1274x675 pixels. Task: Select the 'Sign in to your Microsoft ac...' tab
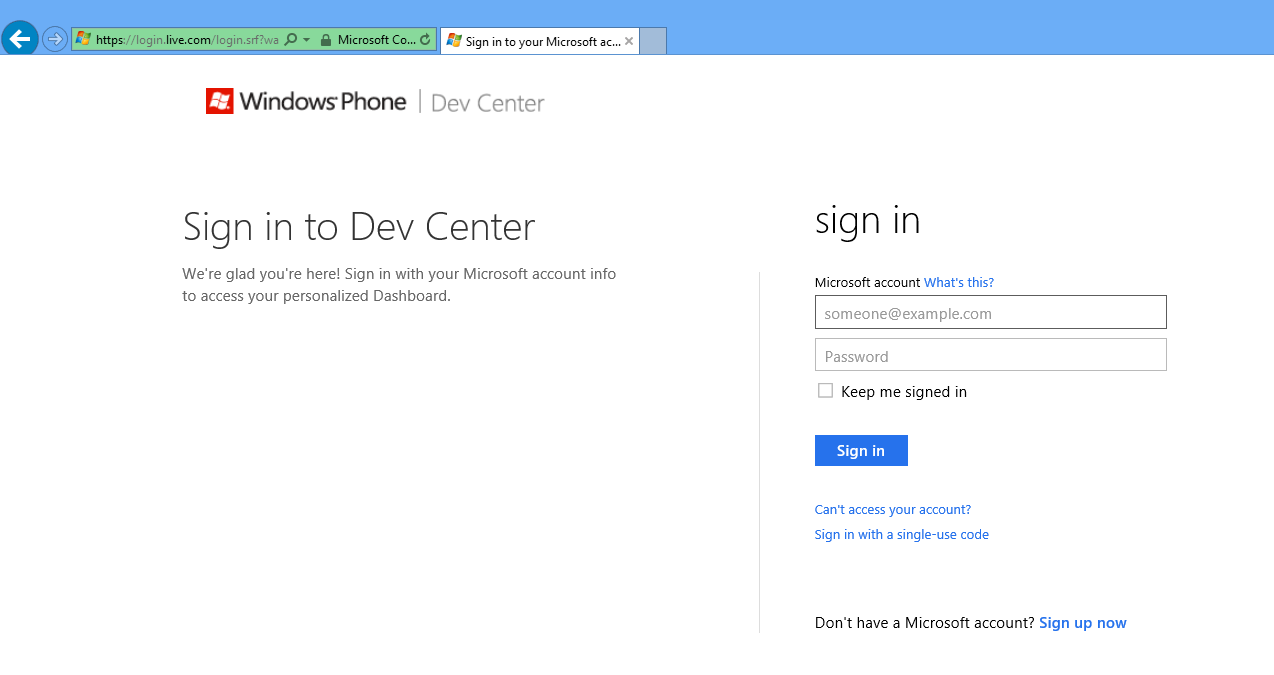pos(540,41)
